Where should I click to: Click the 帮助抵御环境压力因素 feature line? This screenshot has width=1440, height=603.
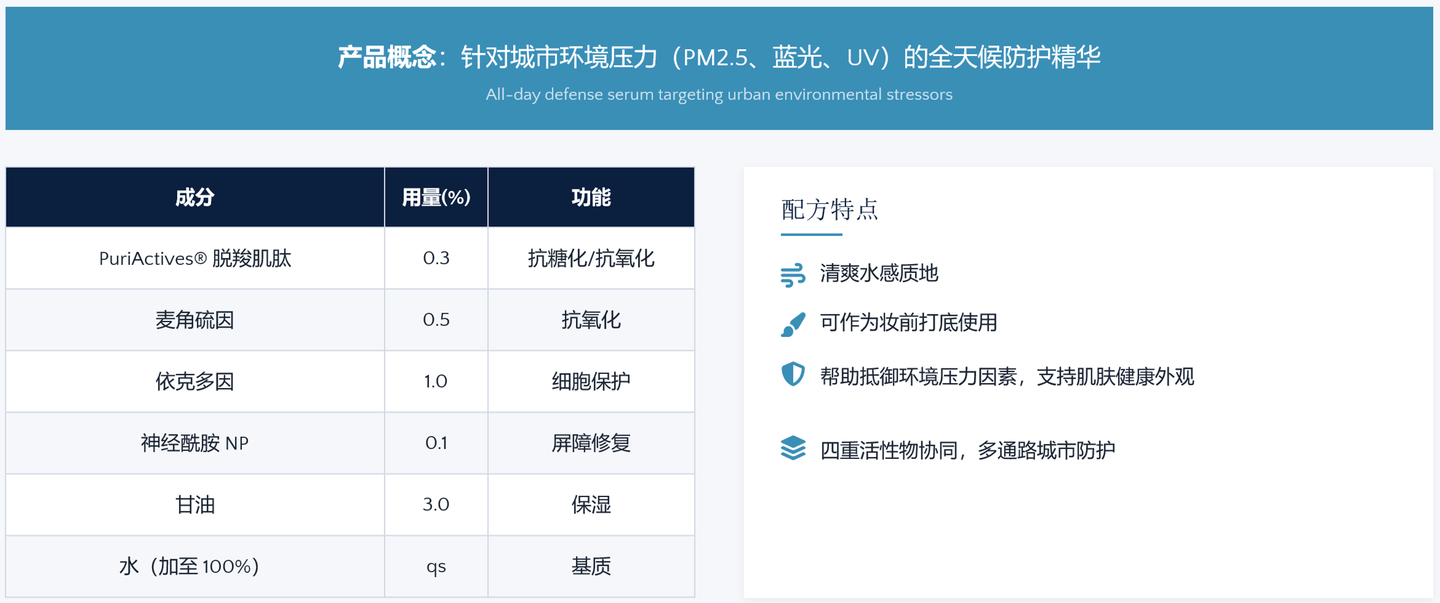(x=1007, y=377)
